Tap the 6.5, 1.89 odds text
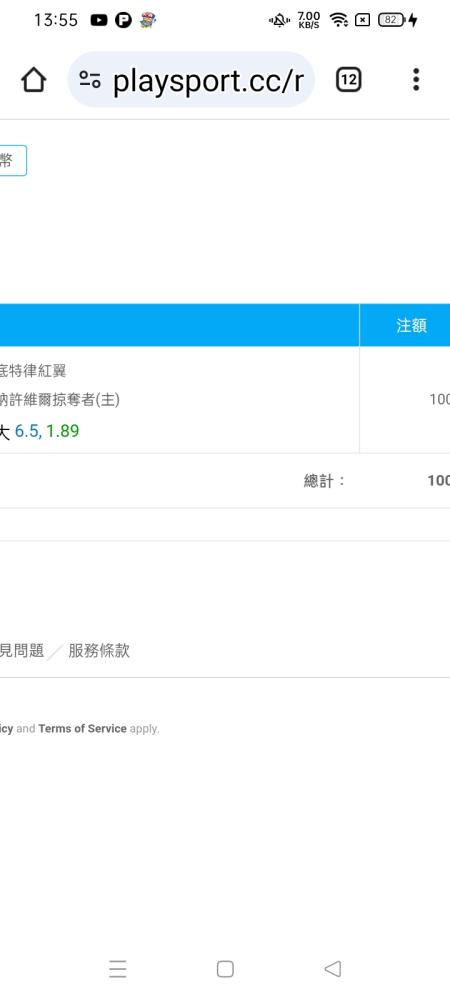 click(x=47, y=431)
